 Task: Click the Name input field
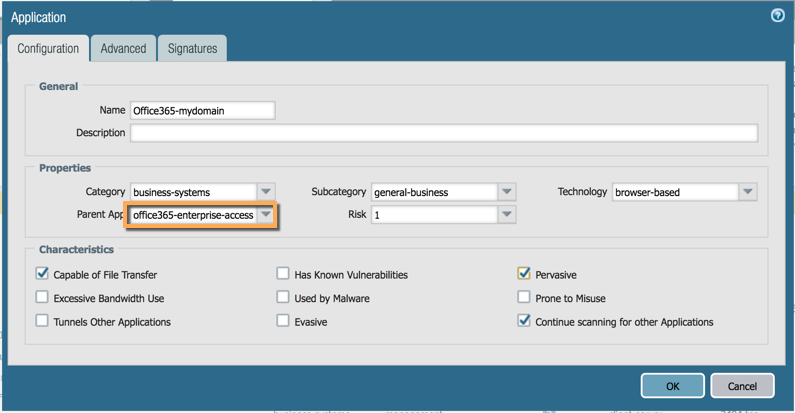202,110
